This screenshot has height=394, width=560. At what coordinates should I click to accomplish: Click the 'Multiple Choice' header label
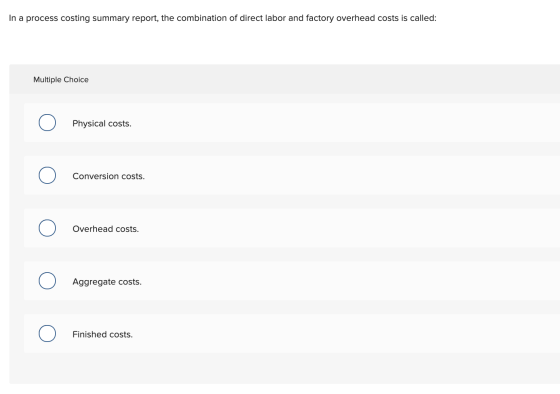pos(61,80)
